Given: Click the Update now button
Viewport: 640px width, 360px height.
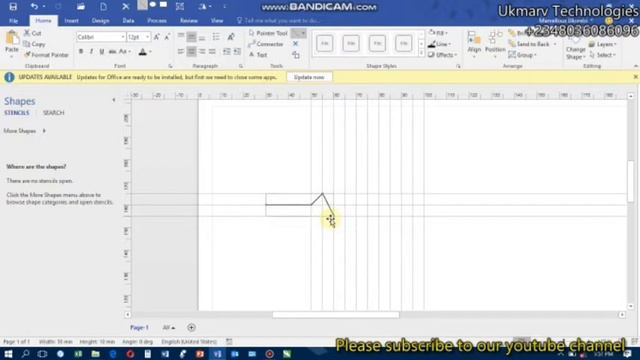Looking at the screenshot, I should tap(309, 77).
